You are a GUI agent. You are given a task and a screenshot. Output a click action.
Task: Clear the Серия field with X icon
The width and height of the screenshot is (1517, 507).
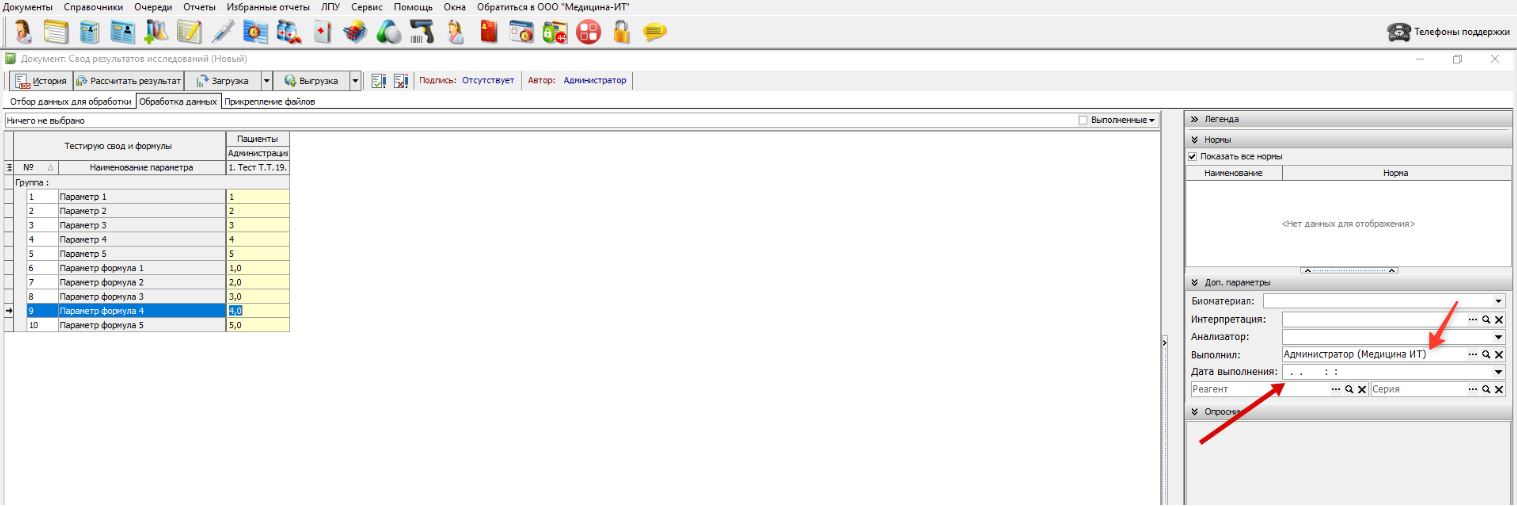[1499, 389]
